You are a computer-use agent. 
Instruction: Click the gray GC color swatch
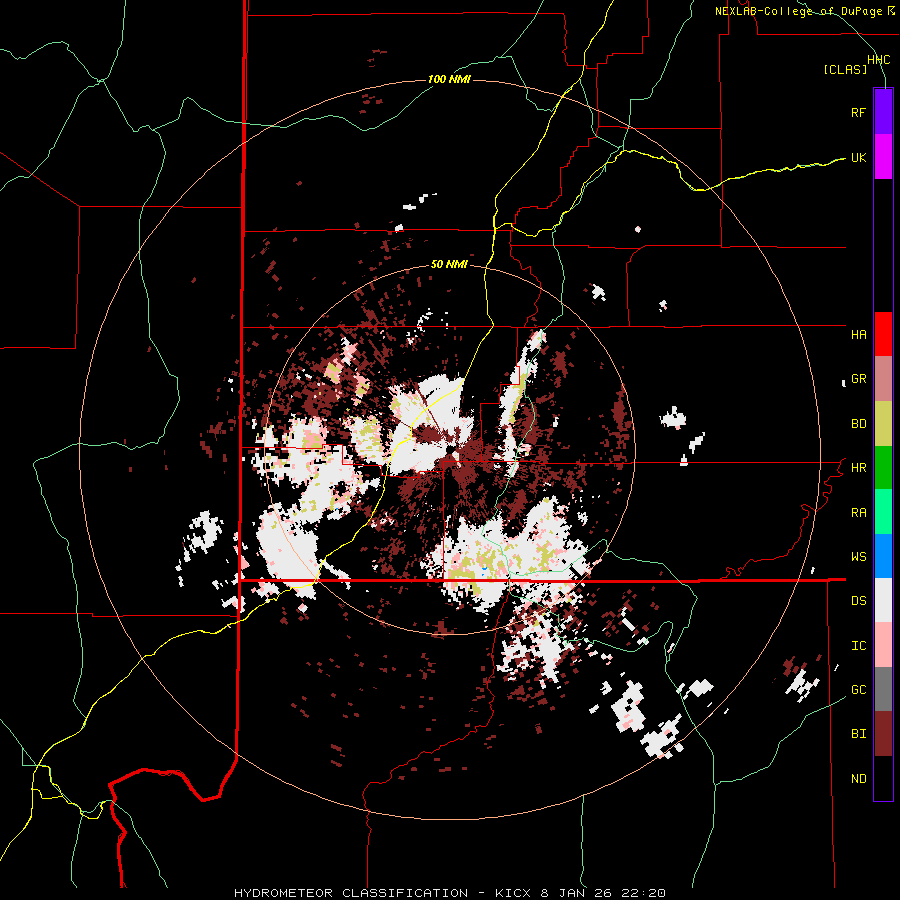[x=883, y=689]
